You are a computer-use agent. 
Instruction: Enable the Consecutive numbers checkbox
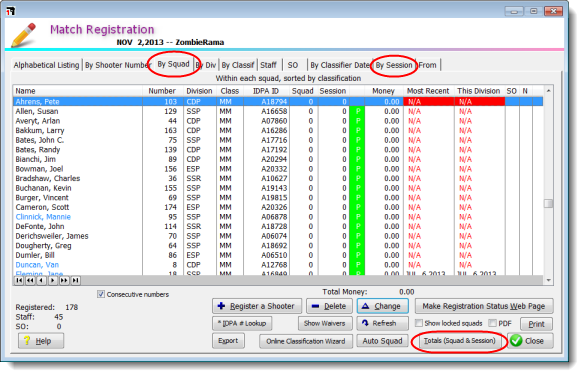(x=101, y=294)
